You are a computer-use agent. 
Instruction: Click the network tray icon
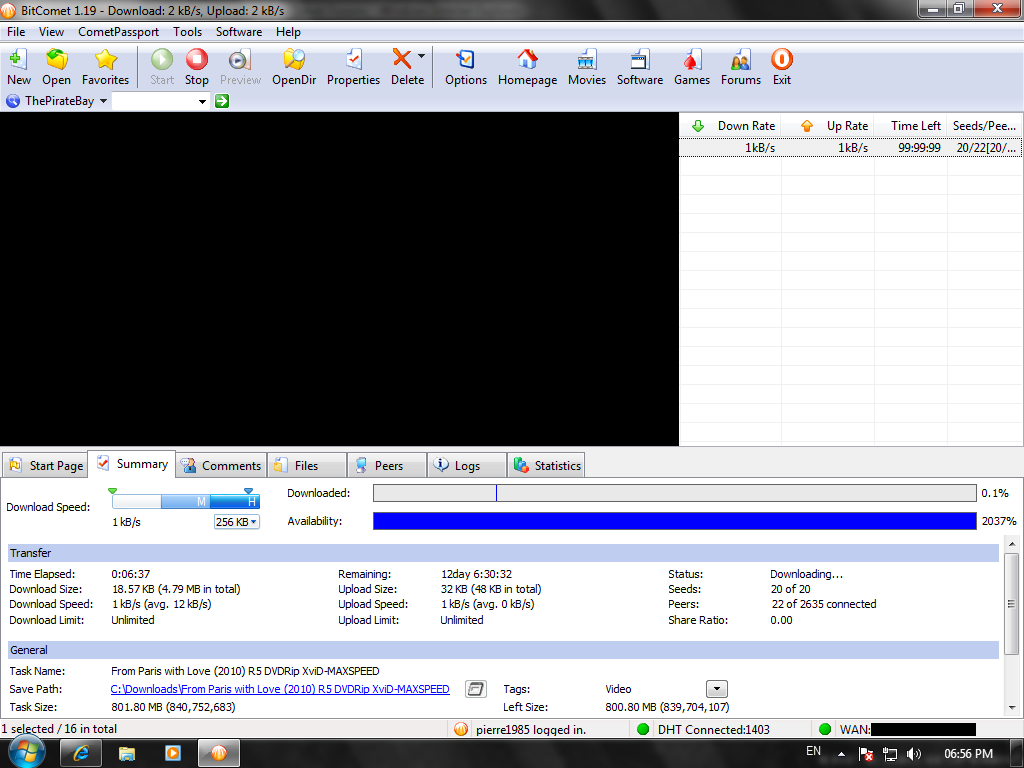[889, 754]
